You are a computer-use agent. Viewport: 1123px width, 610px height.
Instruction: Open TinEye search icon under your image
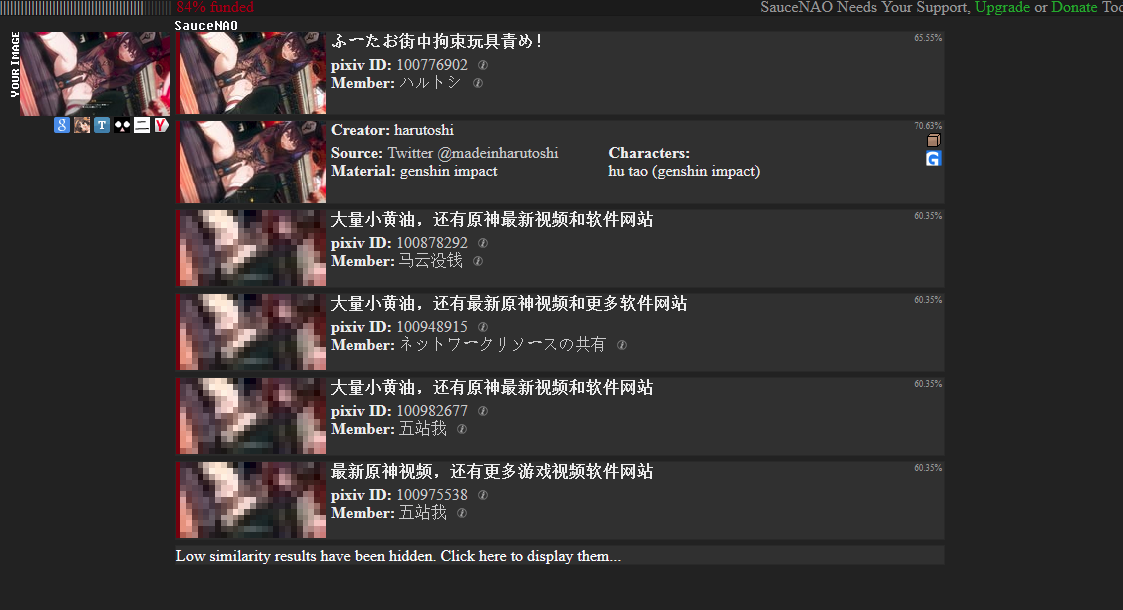pos(102,125)
